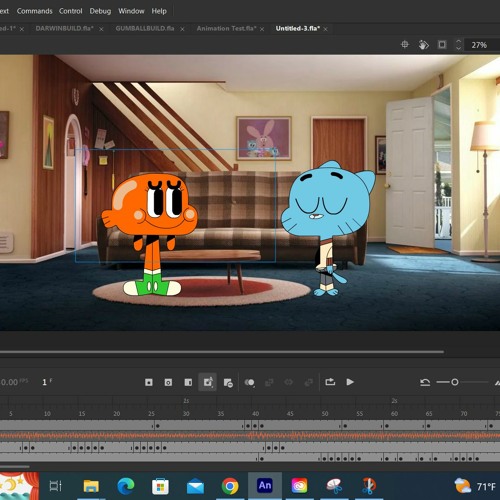Click frame 50 on the timeline ruler
Image resolution: width=500 pixels, height=500 pixels.
tap(325, 414)
